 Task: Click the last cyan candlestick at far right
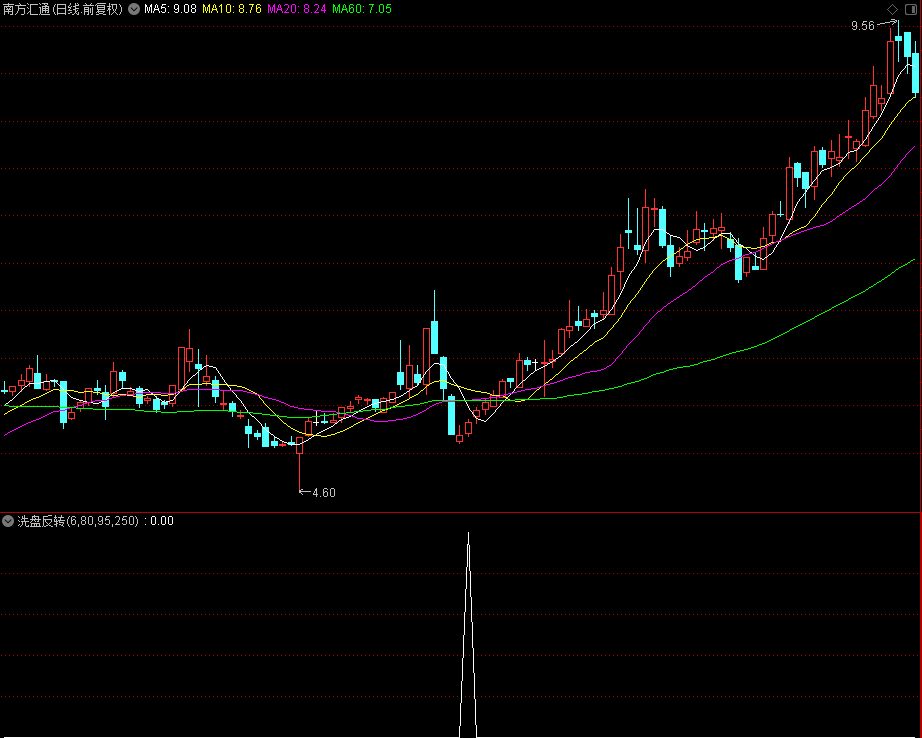pos(914,75)
